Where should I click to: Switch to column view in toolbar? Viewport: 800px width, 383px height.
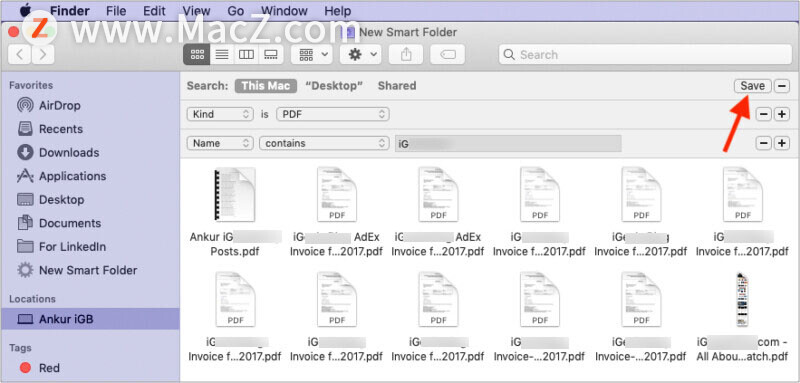point(246,55)
